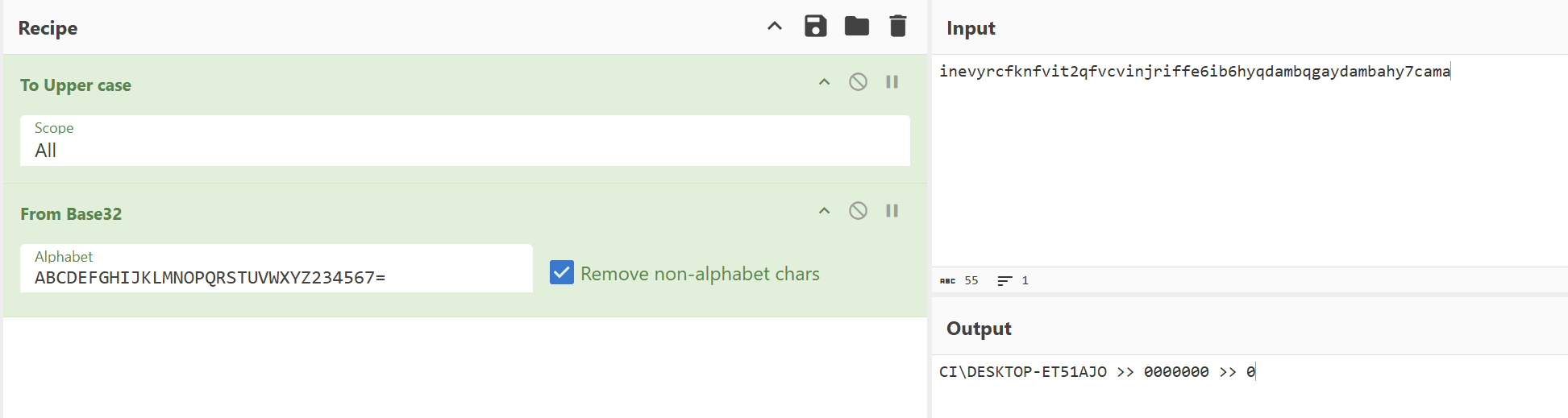Collapse the To Upper case operation
1568x418 pixels.
(824, 82)
